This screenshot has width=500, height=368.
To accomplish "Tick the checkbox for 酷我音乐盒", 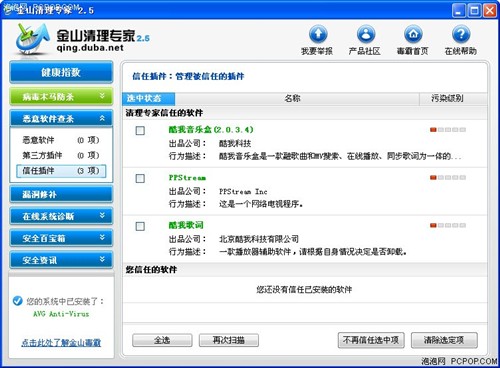I will pyautogui.click(x=140, y=130).
